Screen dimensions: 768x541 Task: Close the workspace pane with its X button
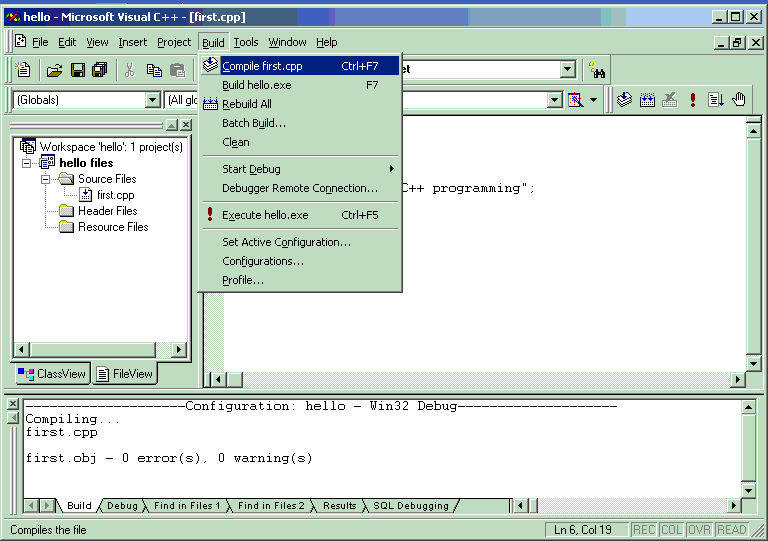[186, 125]
